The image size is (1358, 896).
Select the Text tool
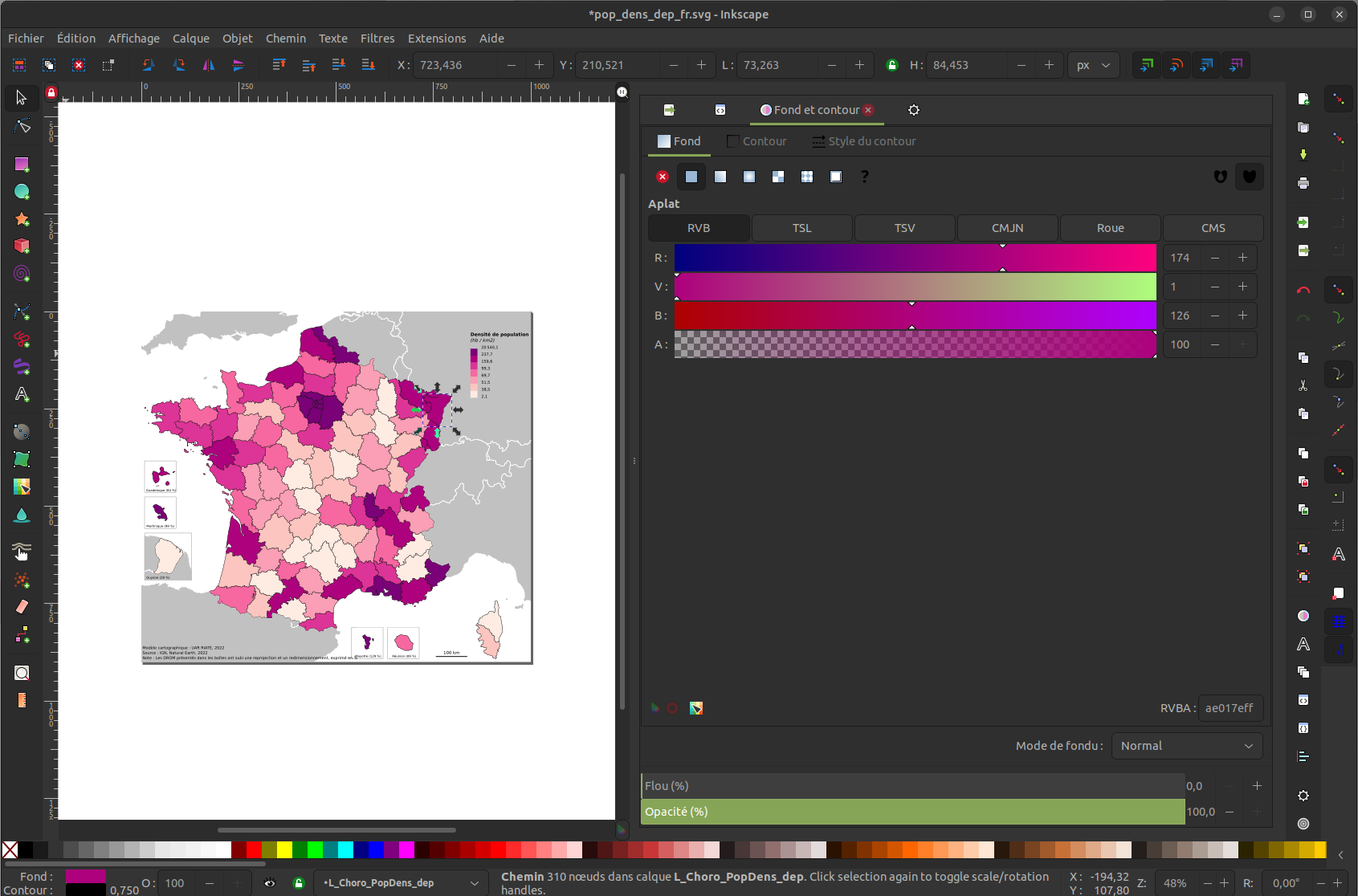tap(21, 394)
